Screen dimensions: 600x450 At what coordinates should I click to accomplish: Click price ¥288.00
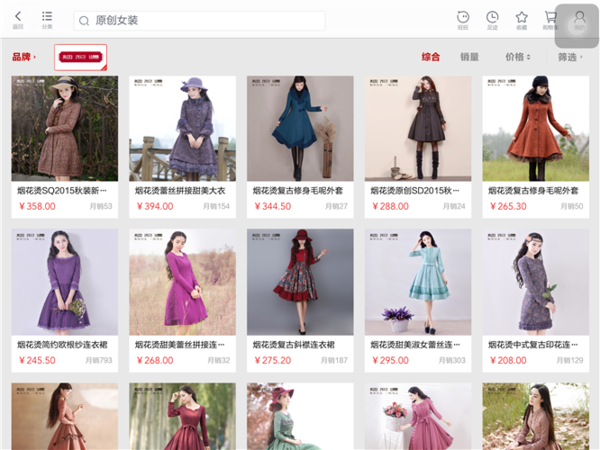pyautogui.click(x=390, y=206)
